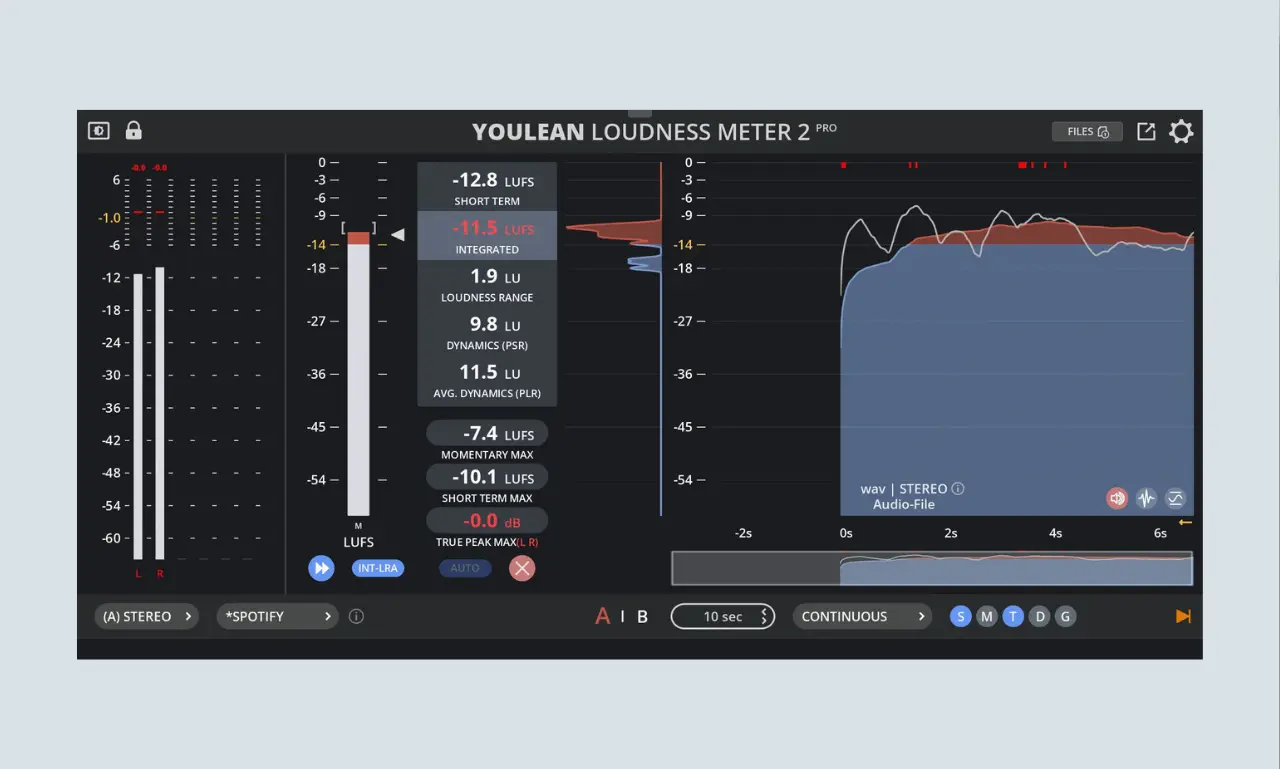Click the blue fast-forward play button

[x=321, y=568]
